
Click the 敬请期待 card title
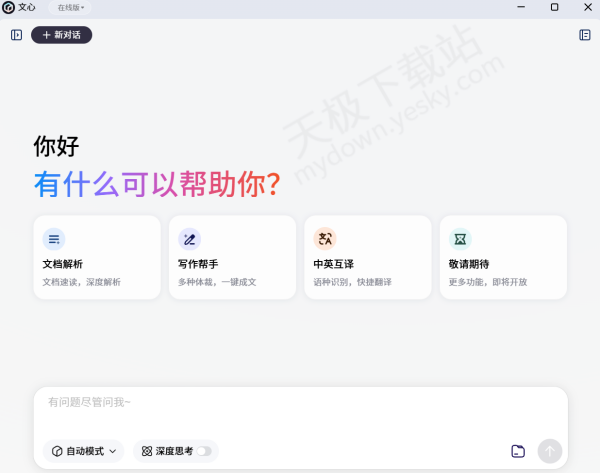tap(469, 265)
